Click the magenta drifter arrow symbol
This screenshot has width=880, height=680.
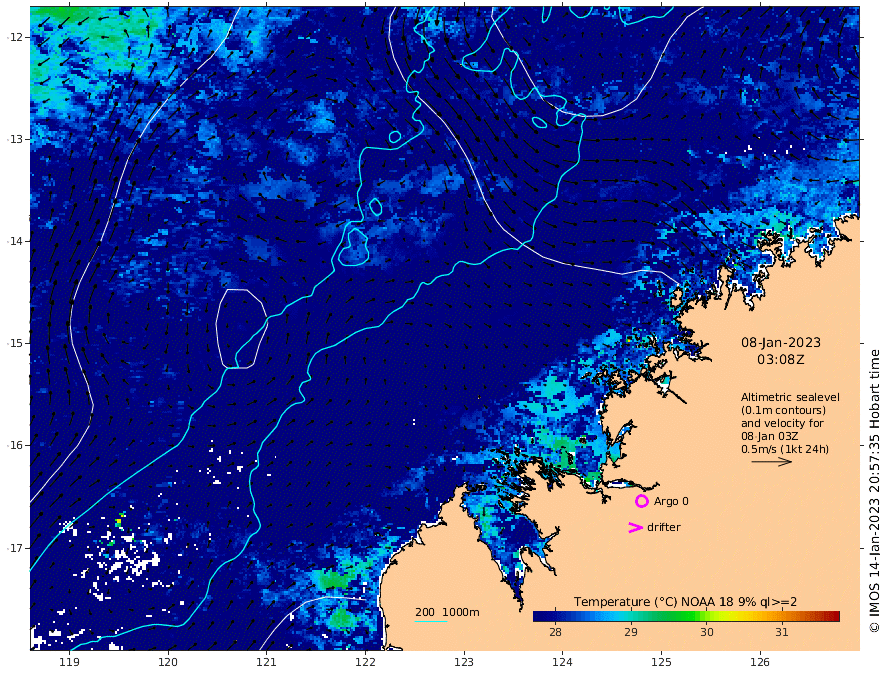(635, 527)
